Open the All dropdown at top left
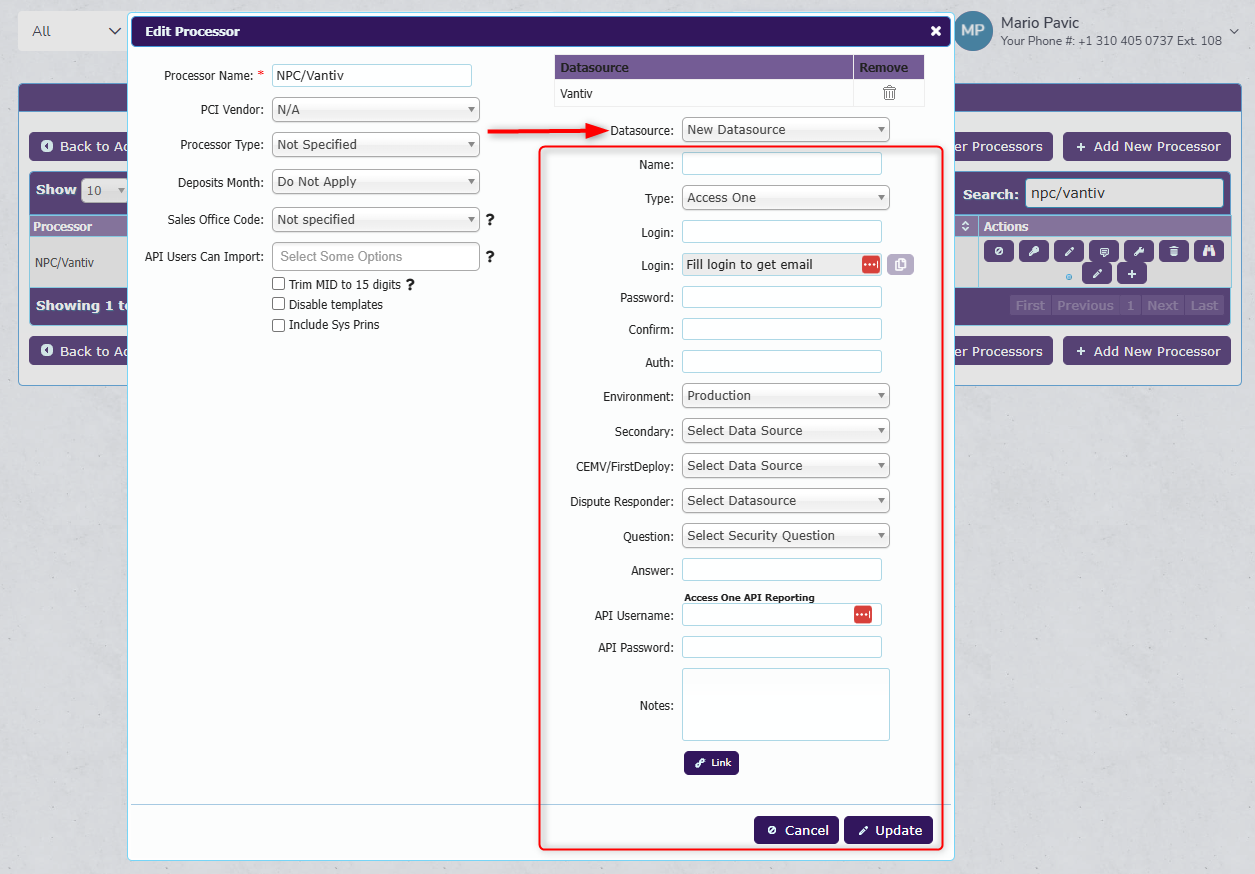 [x=75, y=31]
